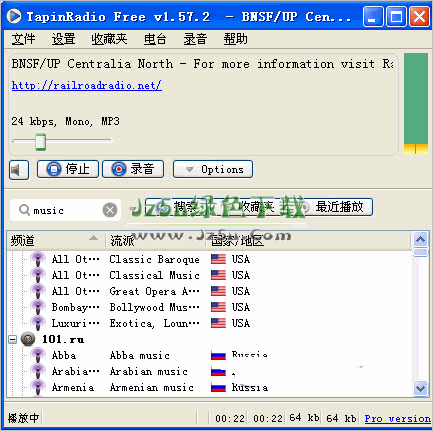Open the search filter dropdown arrow
Image resolution: width=433 pixels, height=431 pixels.
tap(133, 209)
